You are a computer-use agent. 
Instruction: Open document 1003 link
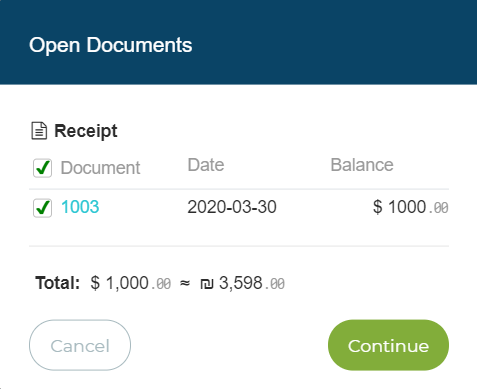(x=80, y=207)
